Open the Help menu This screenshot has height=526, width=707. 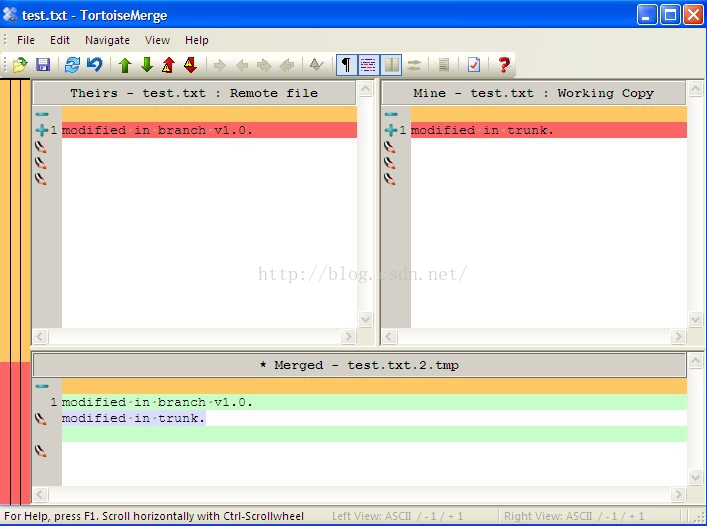(197, 40)
